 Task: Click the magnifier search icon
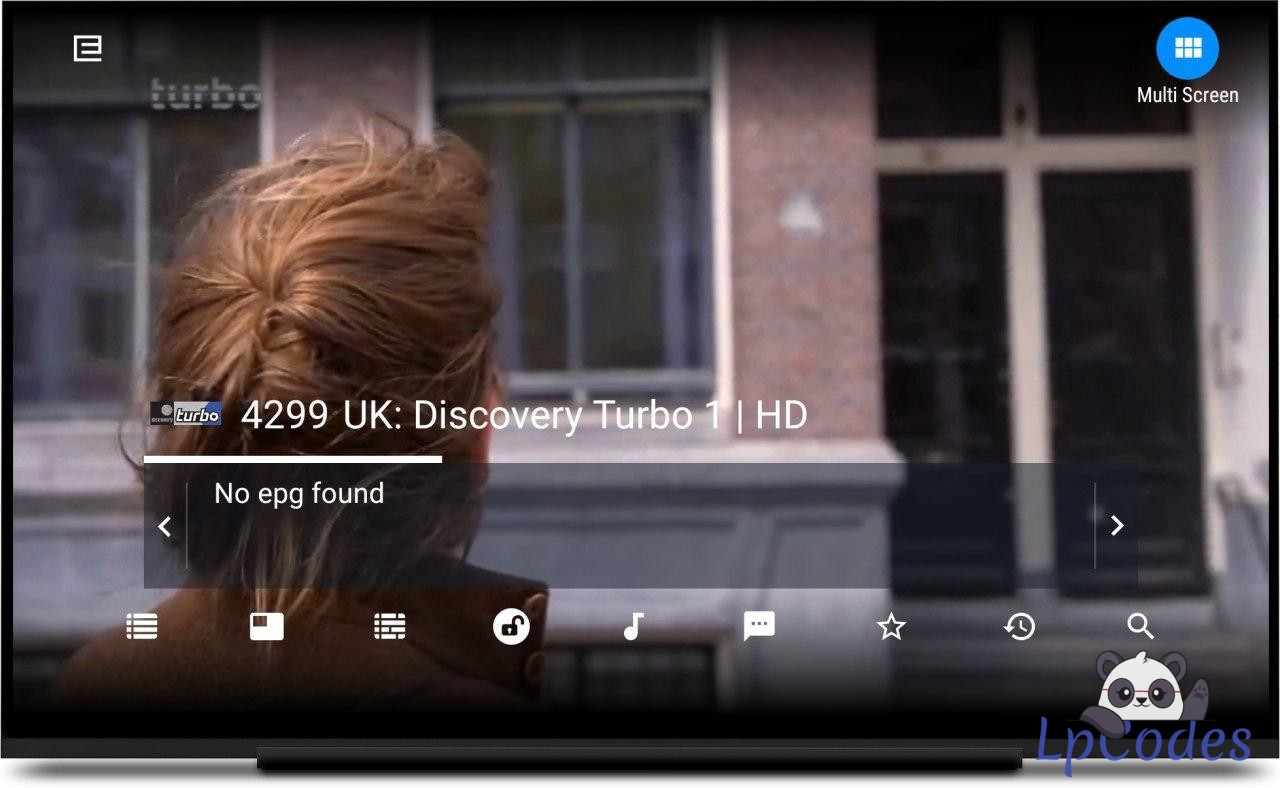1140,627
